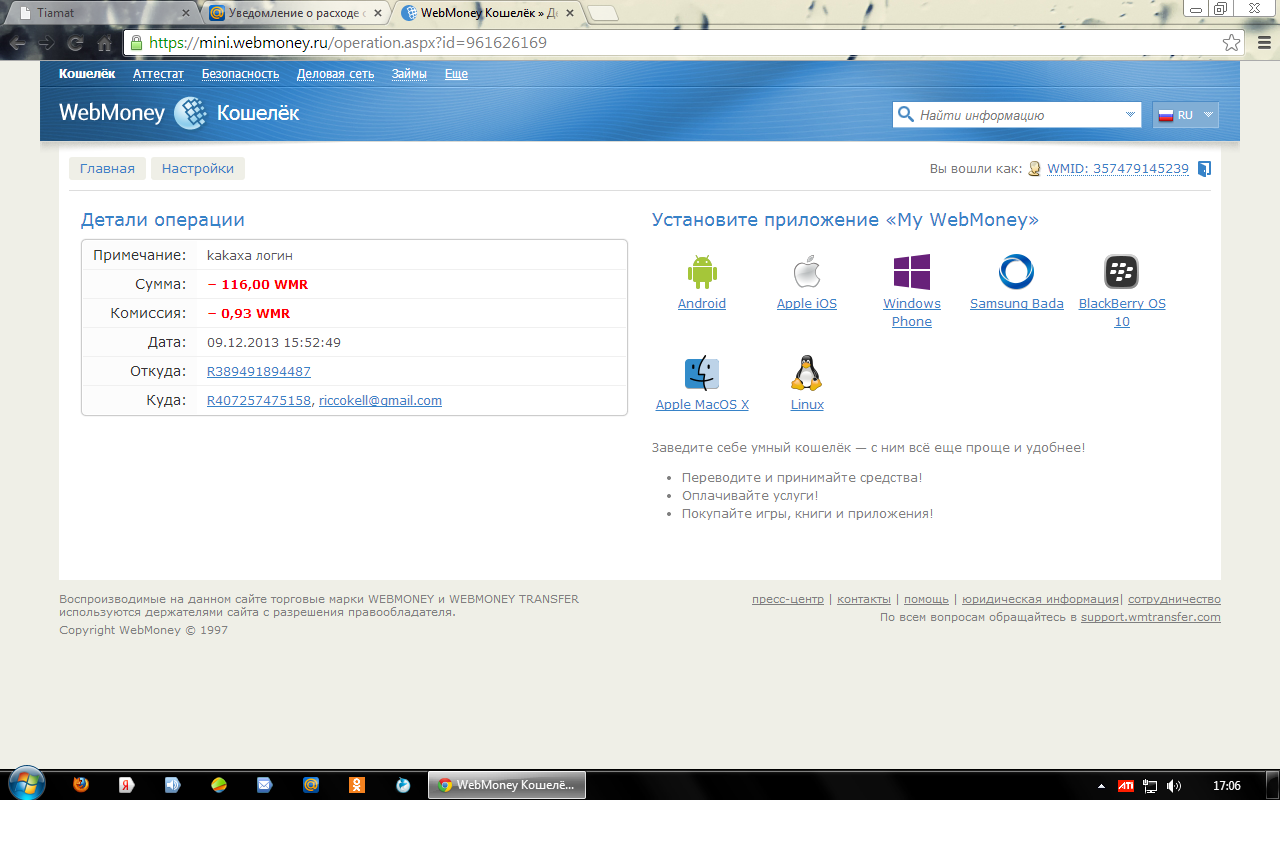Open юридическая информация footer link
The image size is (1280, 850).
1040,599
